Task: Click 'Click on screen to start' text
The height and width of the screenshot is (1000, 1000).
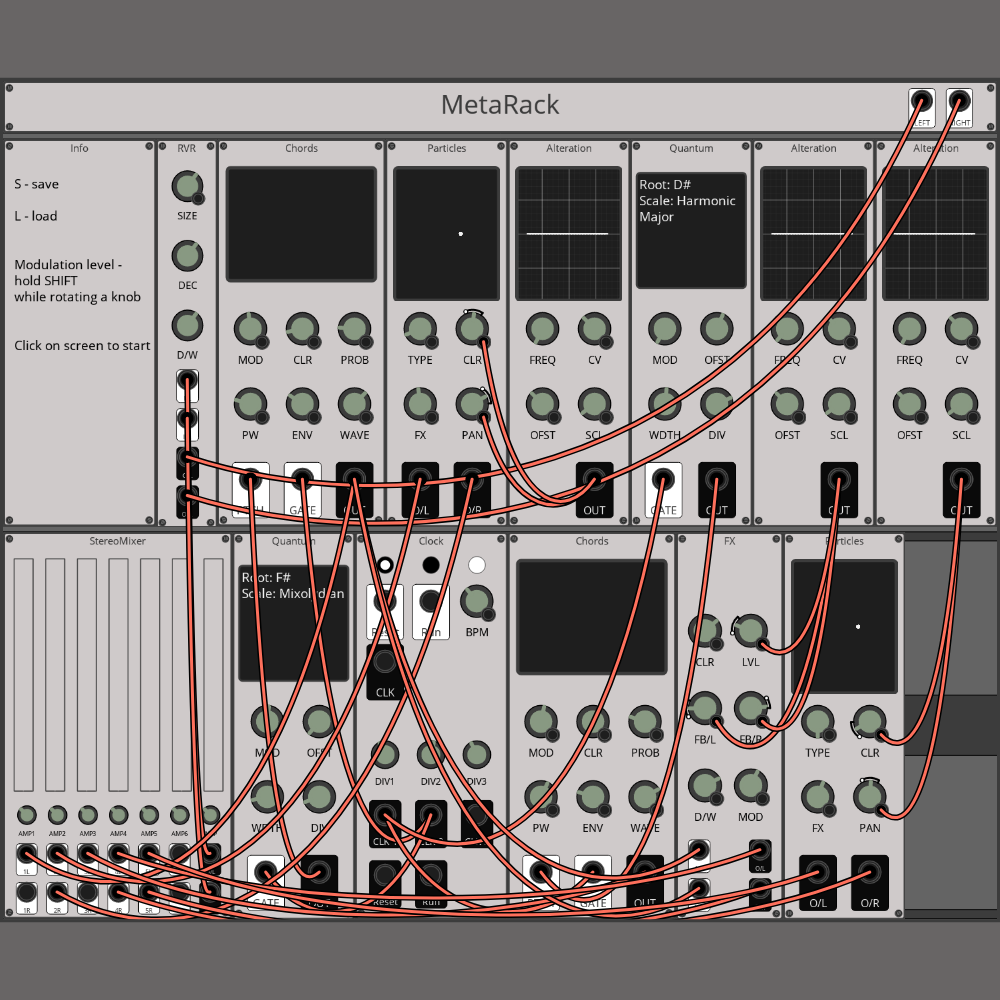Action: (x=82, y=346)
